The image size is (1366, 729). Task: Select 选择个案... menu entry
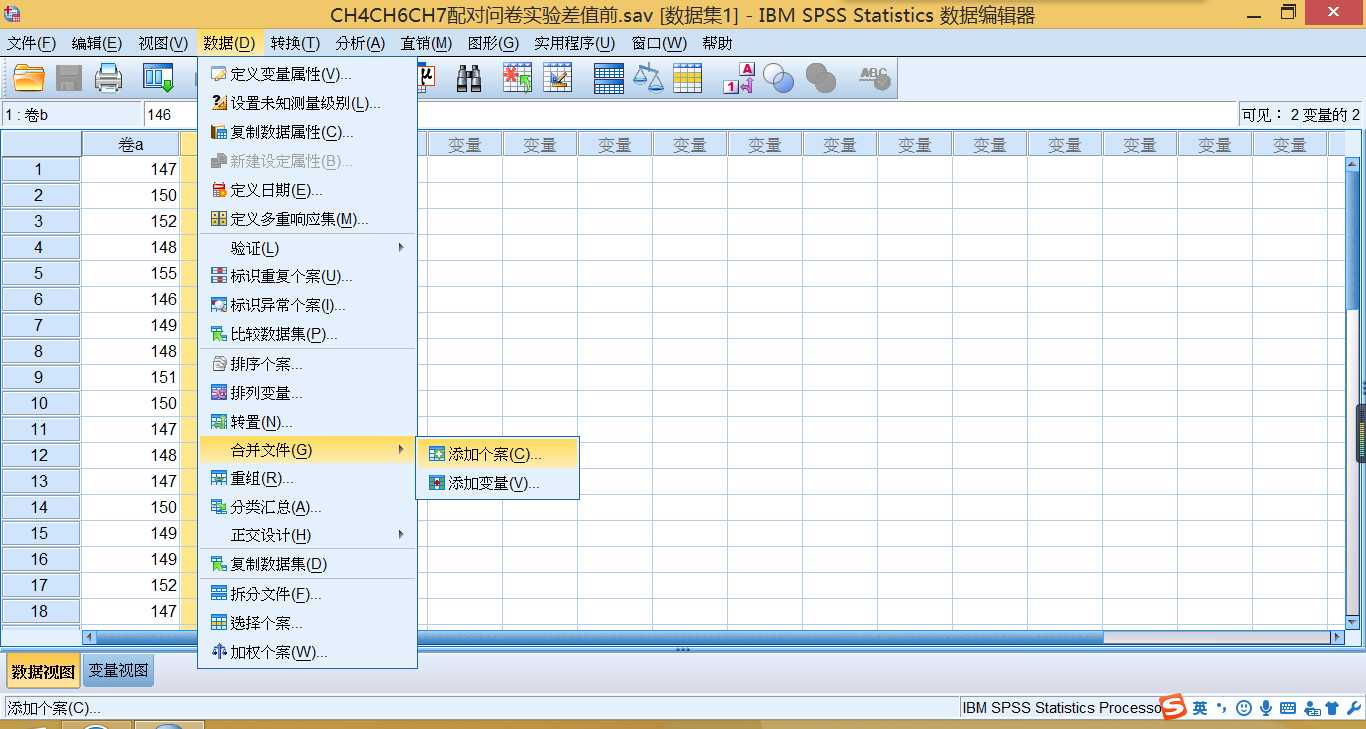click(307, 623)
